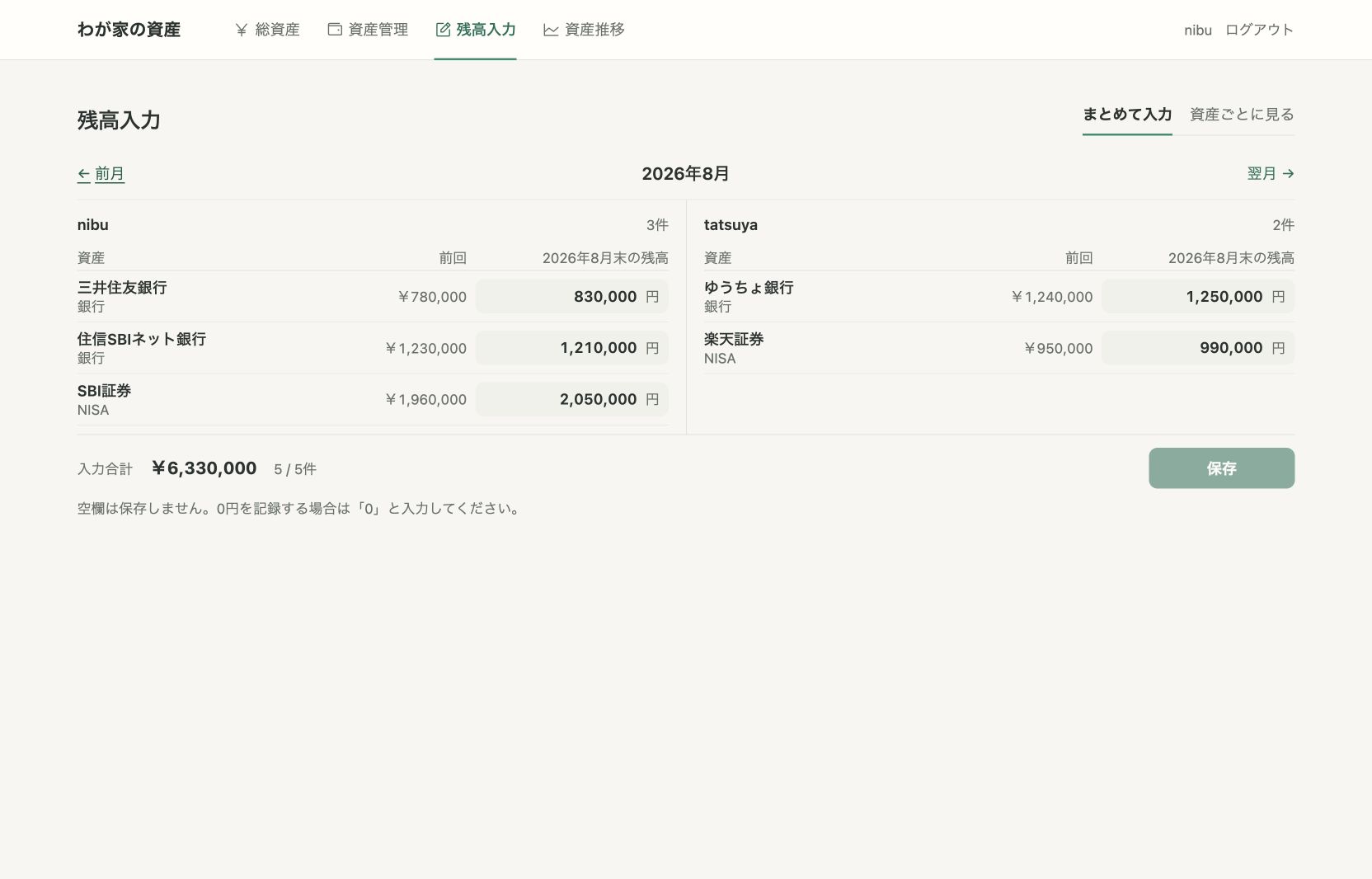Click the nibu username in the header
The width and height of the screenshot is (1372, 879).
coord(1198,30)
